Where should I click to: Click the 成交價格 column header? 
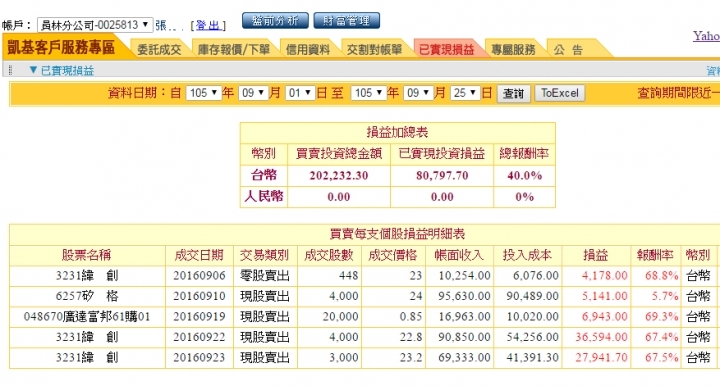[x=393, y=255]
